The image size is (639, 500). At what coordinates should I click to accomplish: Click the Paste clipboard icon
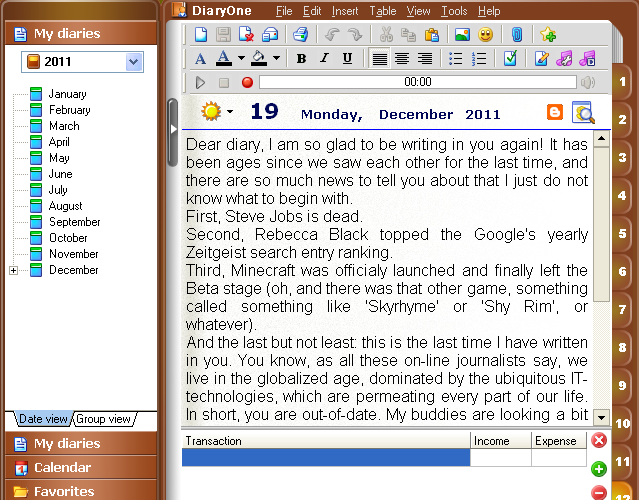click(x=432, y=35)
